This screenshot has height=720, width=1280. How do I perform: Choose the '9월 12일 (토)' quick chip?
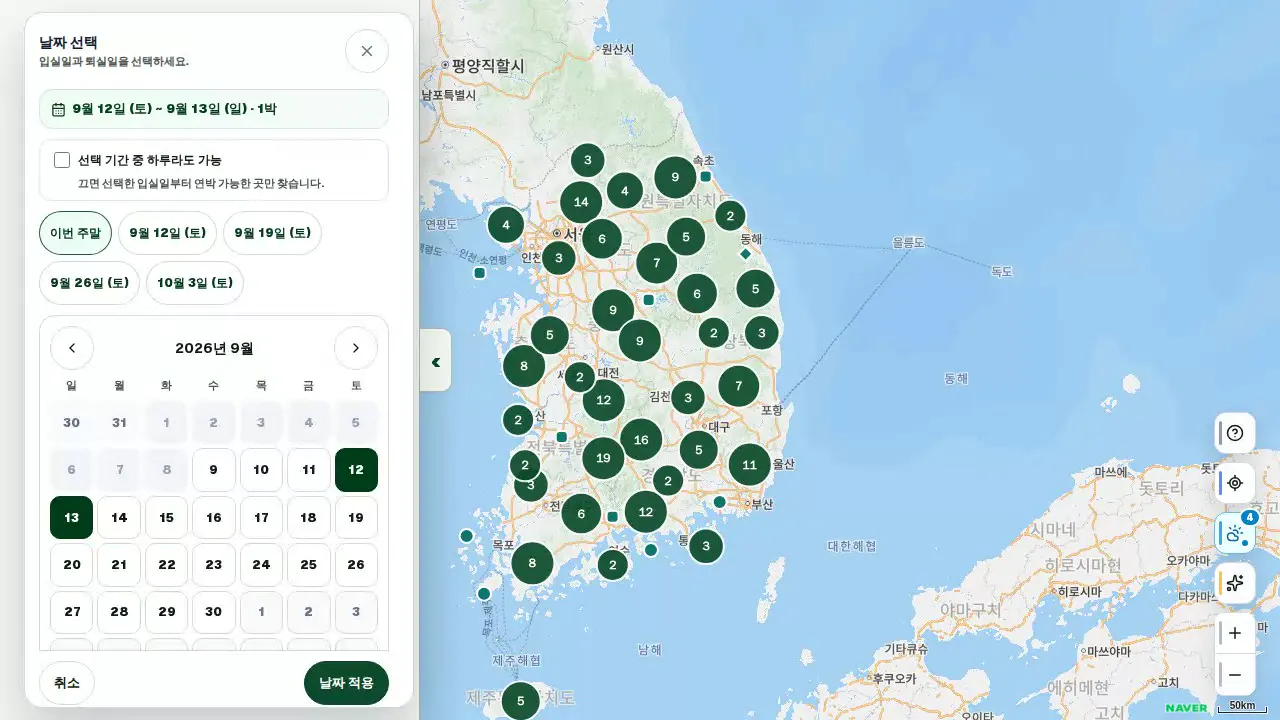pos(167,233)
